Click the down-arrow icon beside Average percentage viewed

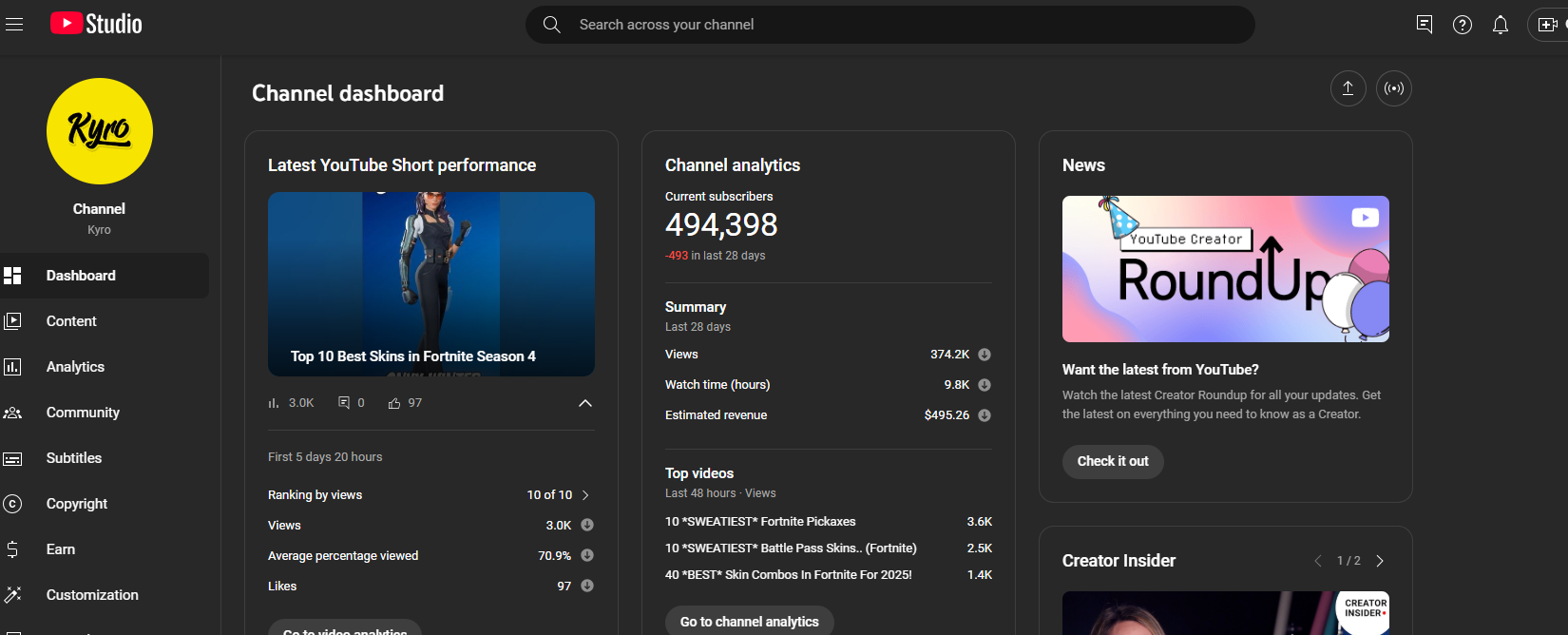click(x=587, y=555)
